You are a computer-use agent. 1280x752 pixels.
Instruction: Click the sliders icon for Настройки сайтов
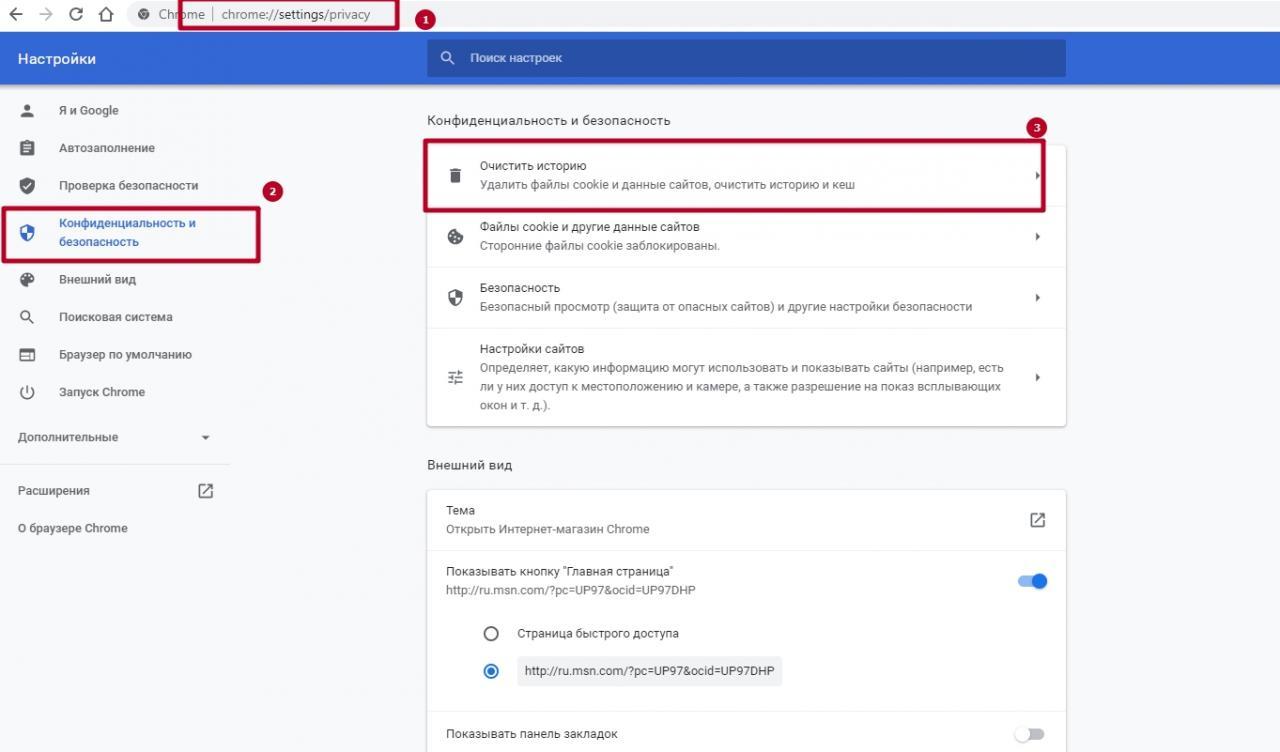pos(455,377)
